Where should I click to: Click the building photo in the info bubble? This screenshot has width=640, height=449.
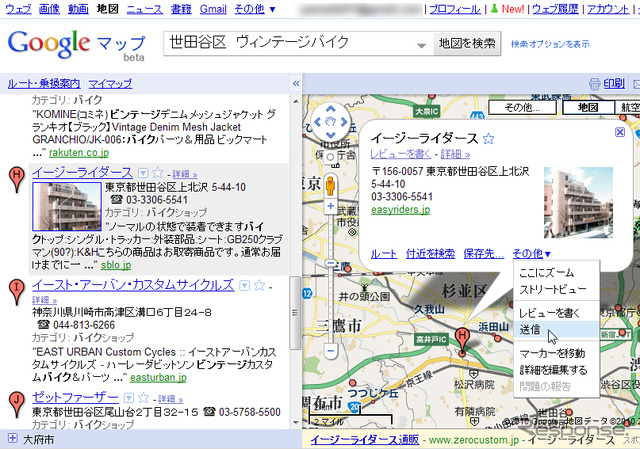(578, 202)
